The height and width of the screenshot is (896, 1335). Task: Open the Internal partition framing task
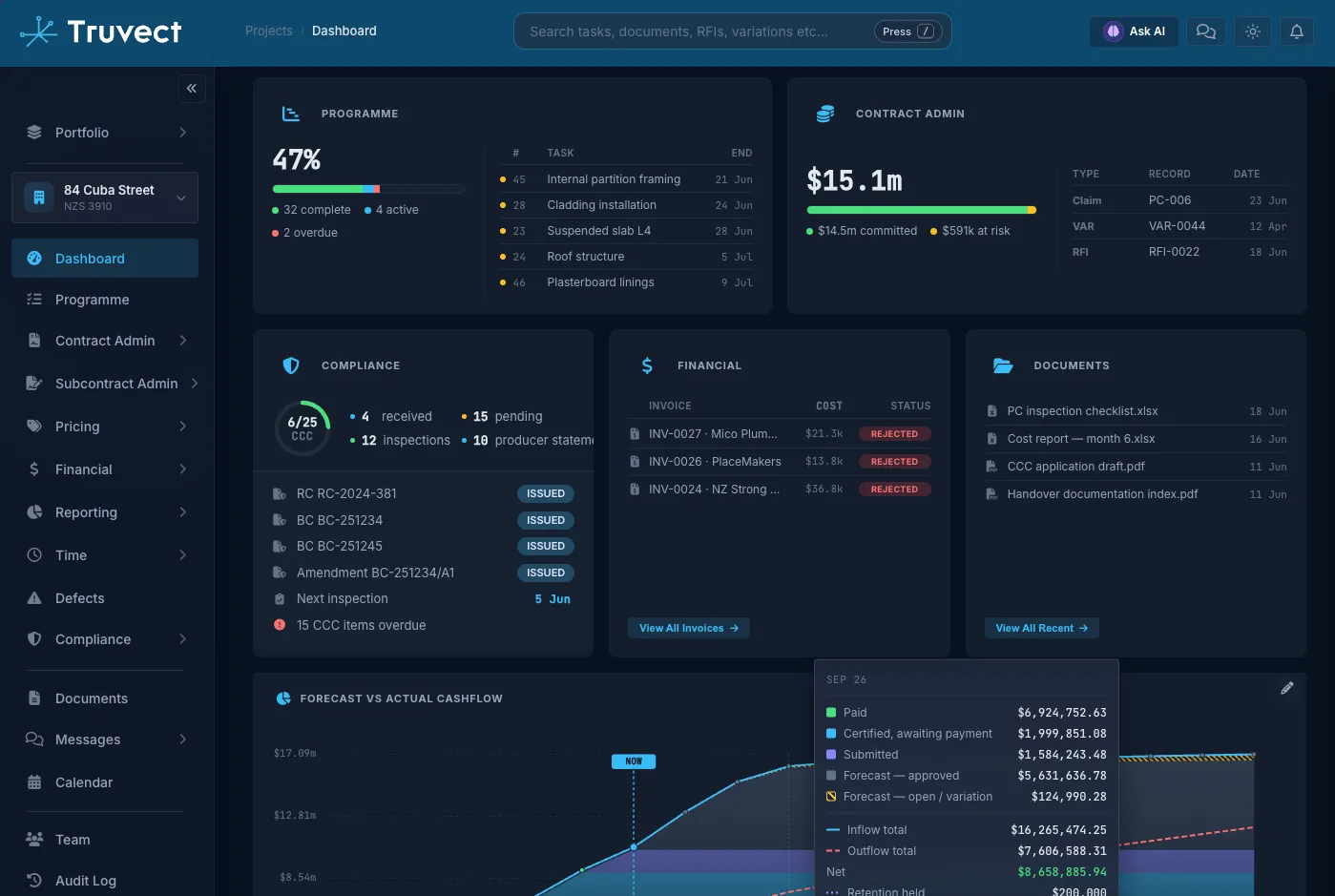pos(627,179)
